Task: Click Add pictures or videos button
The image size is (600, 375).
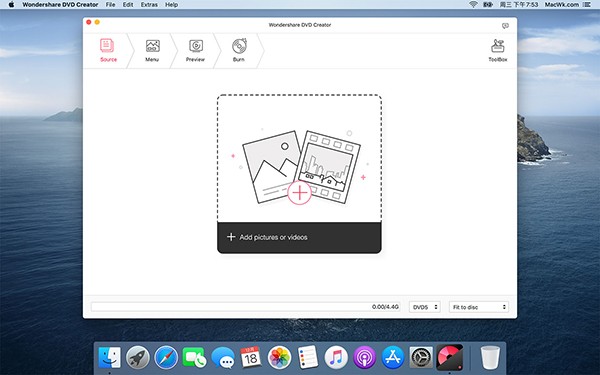Action: [x=299, y=237]
